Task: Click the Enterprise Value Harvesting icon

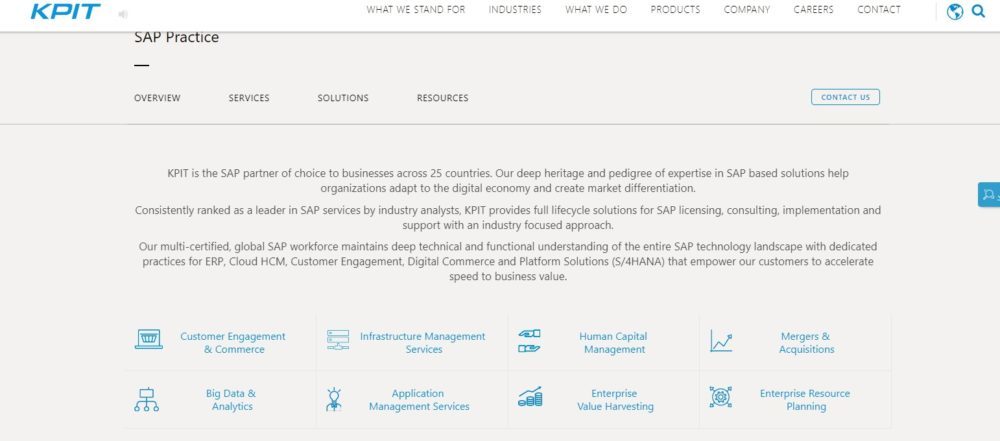Action: tap(529, 397)
